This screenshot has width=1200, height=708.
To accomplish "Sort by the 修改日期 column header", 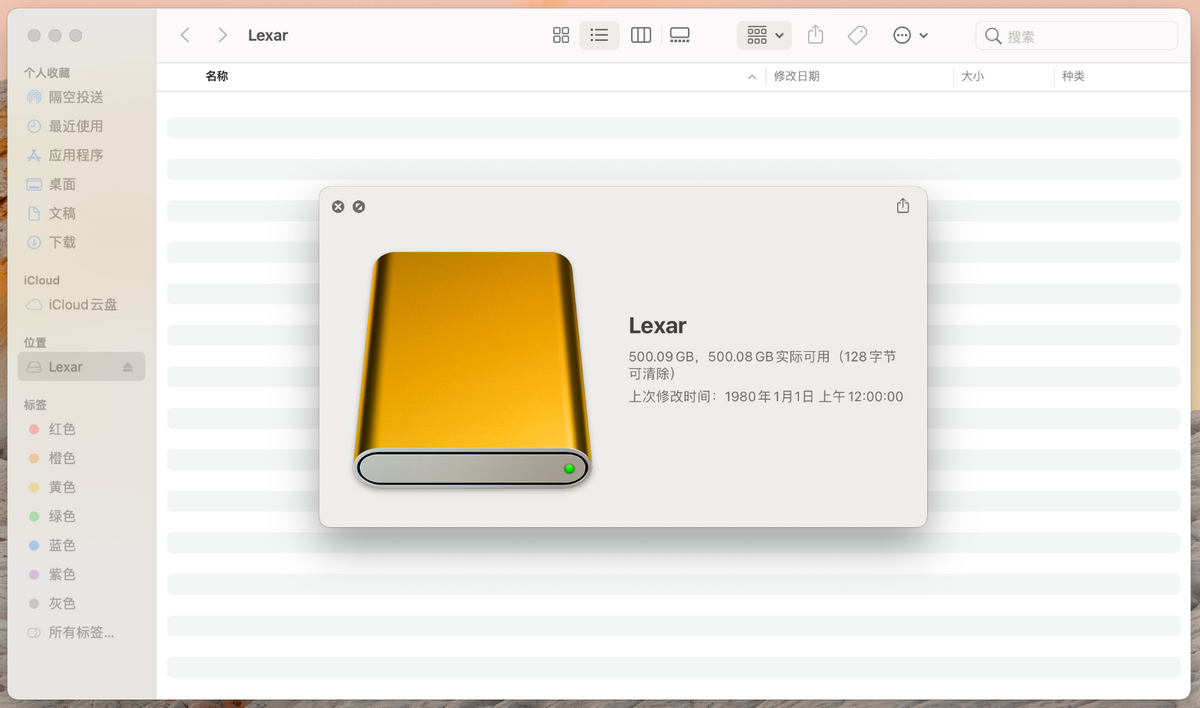I will pyautogui.click(x=797, y=76).
